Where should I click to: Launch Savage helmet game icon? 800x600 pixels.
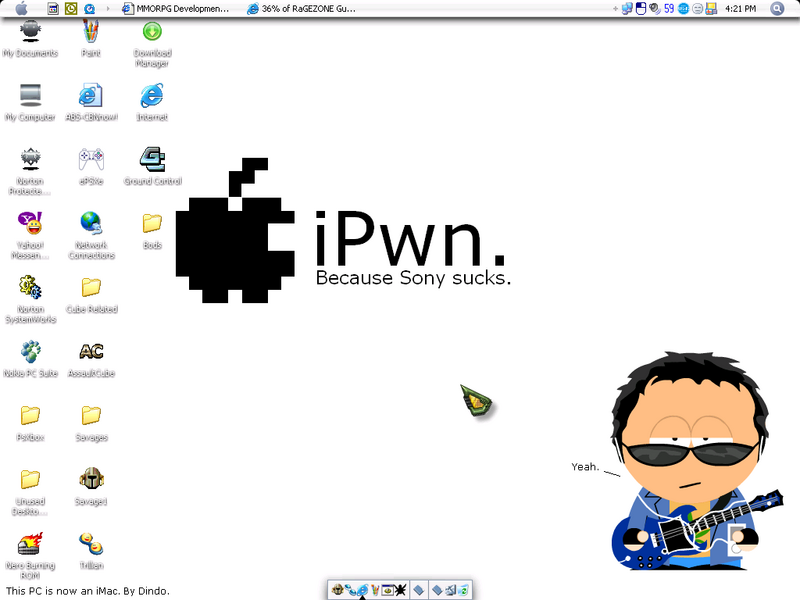[91, 487]
